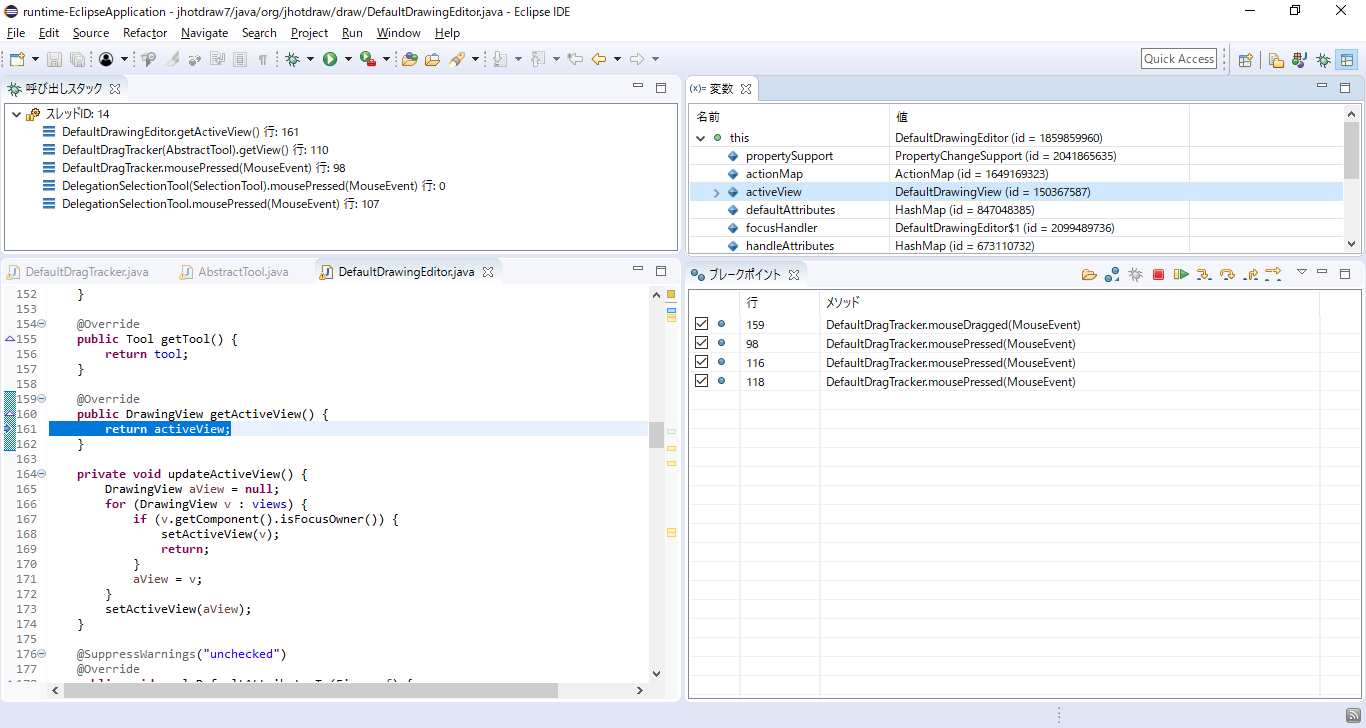Fold the getTool method at line 154
The width and height of the screenshot is (1366, 728).
pyautogui.click(x=40, y=324)
